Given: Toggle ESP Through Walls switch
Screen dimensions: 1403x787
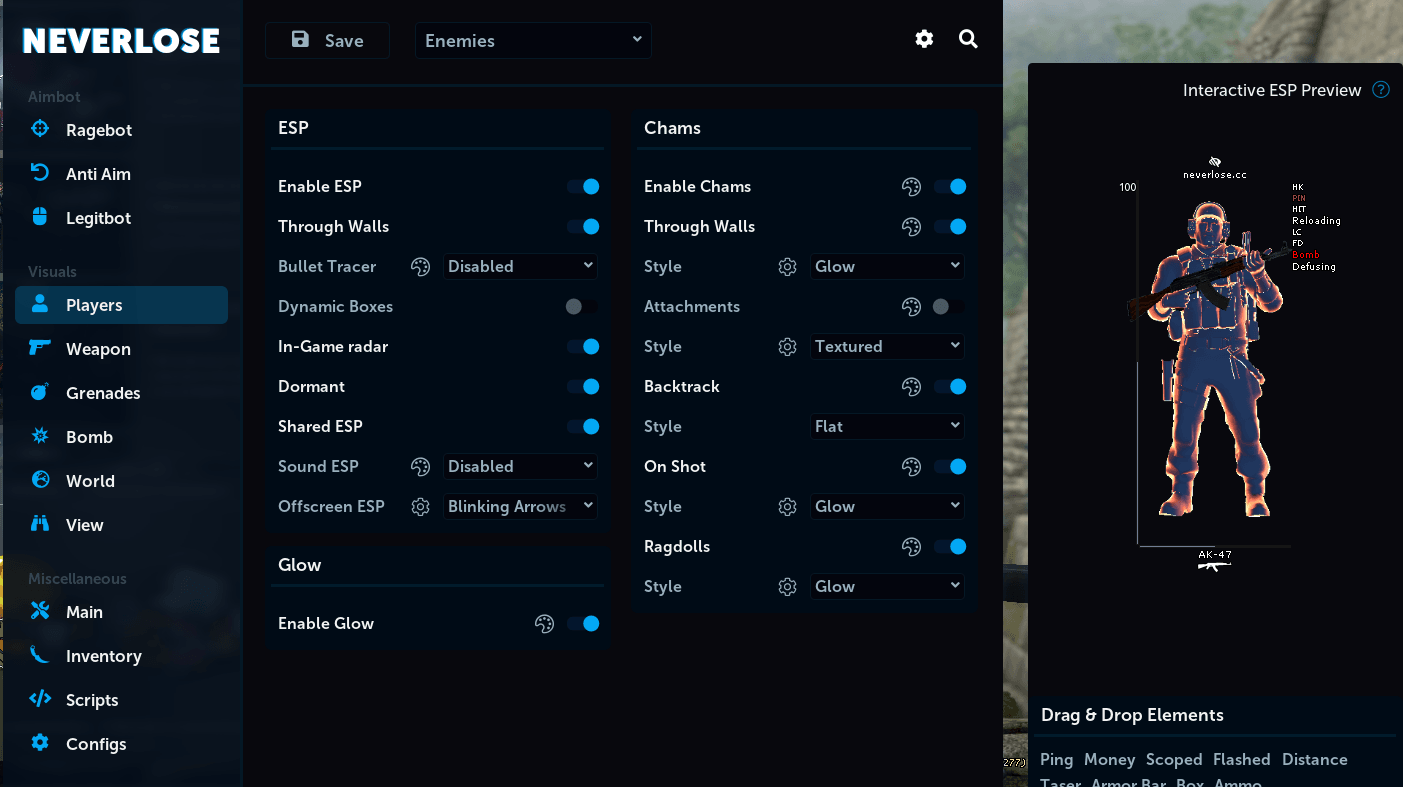Looking at the screenshot, I should (x=583, y=227).
